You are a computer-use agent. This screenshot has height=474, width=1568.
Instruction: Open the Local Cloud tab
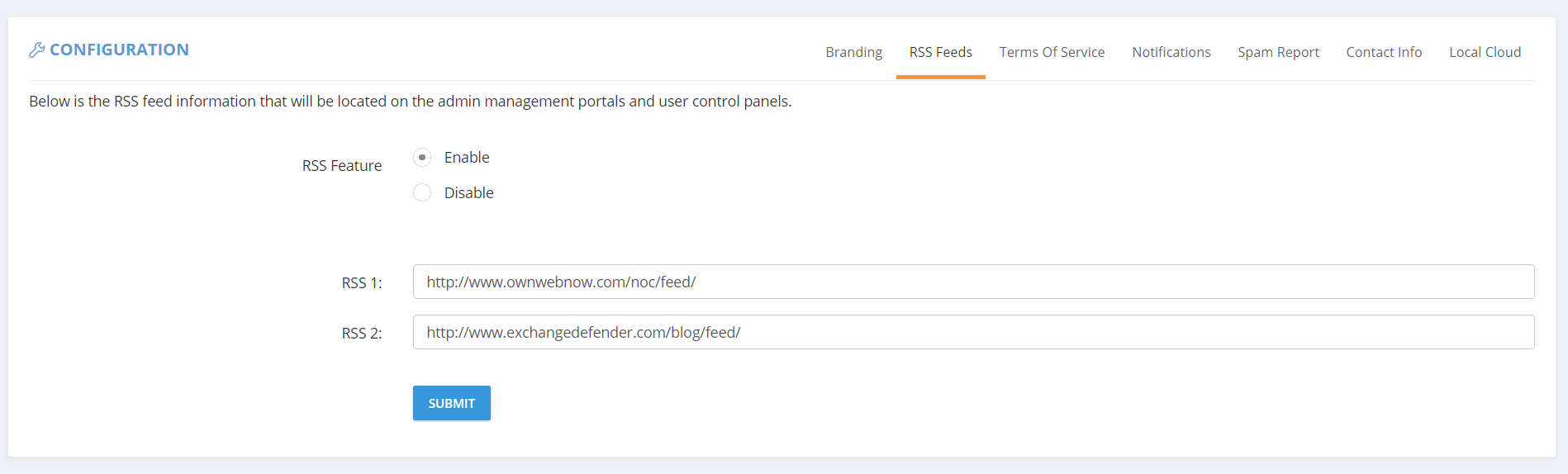click(1485, 52)
